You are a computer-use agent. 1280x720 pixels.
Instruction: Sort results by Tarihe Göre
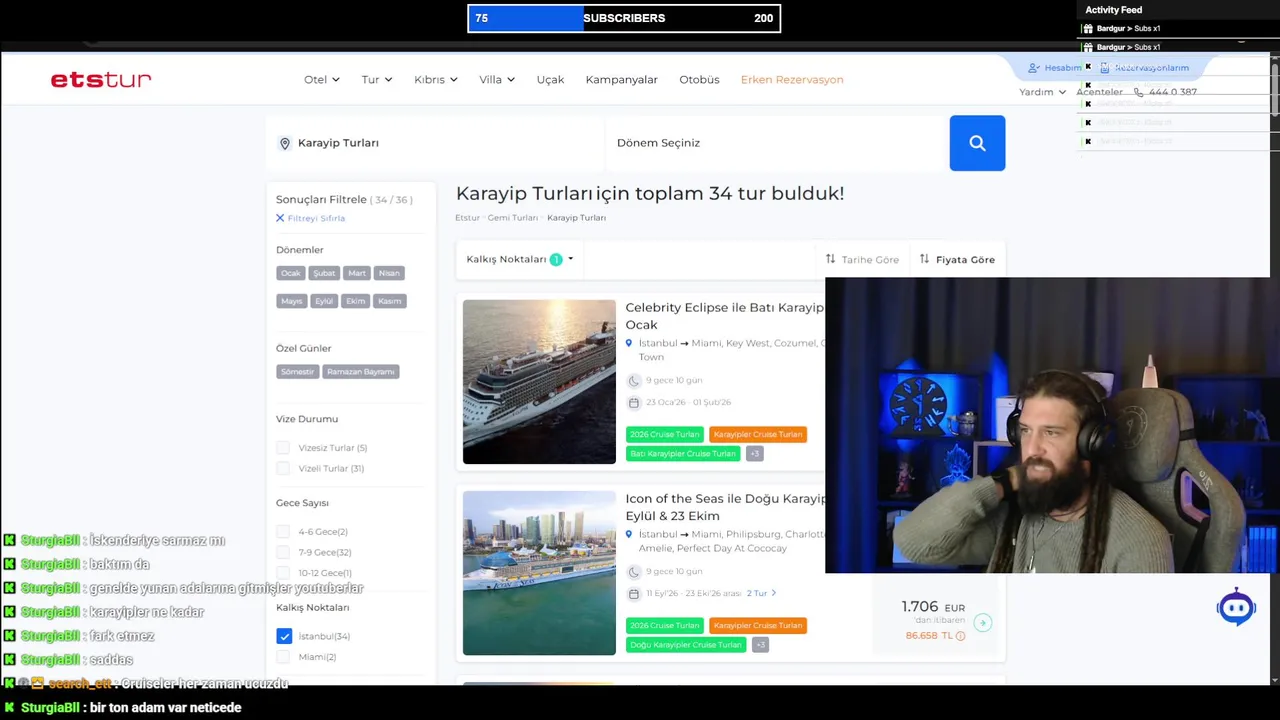(x=862, y=260)
